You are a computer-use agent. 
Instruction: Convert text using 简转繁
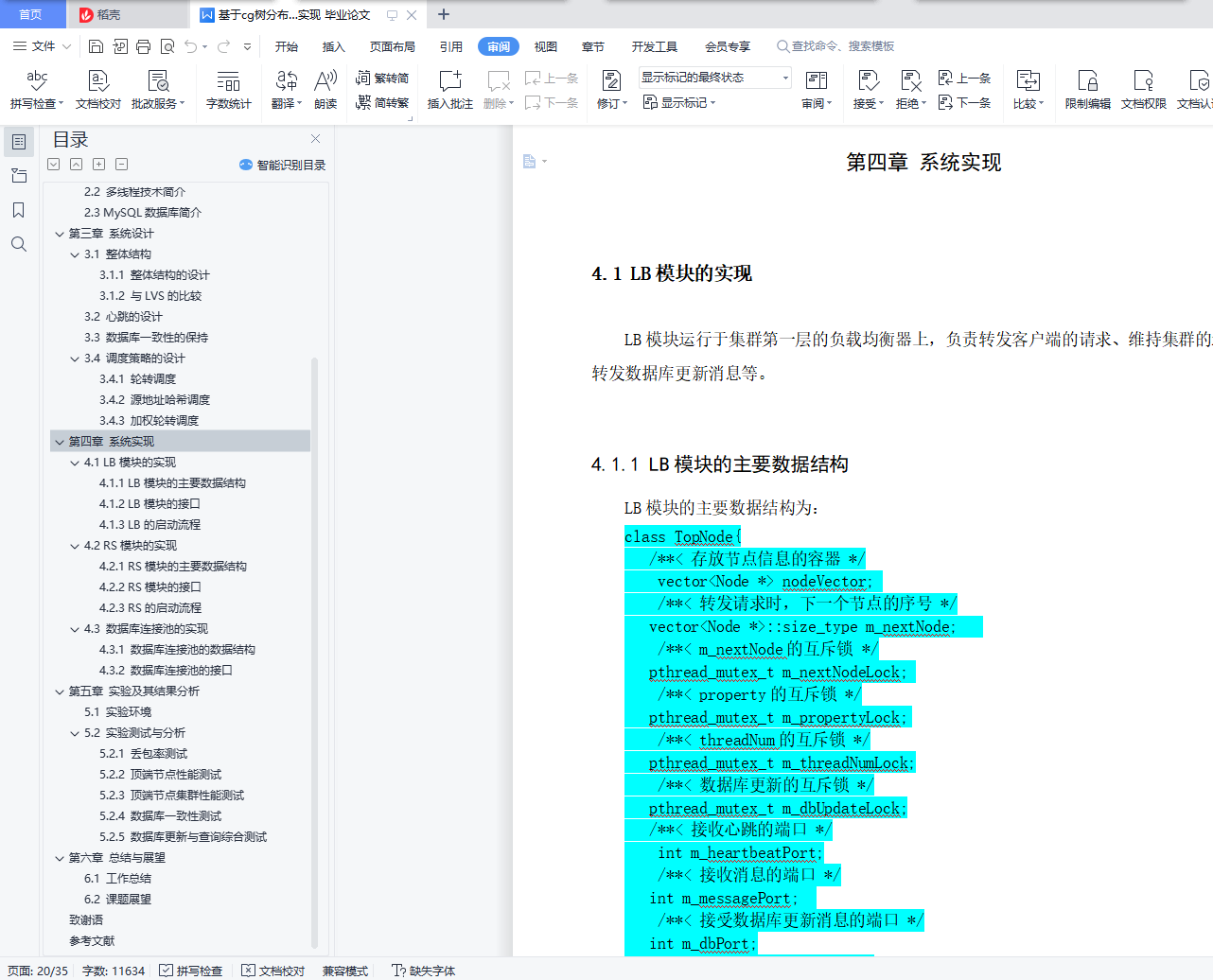(382, 102)
